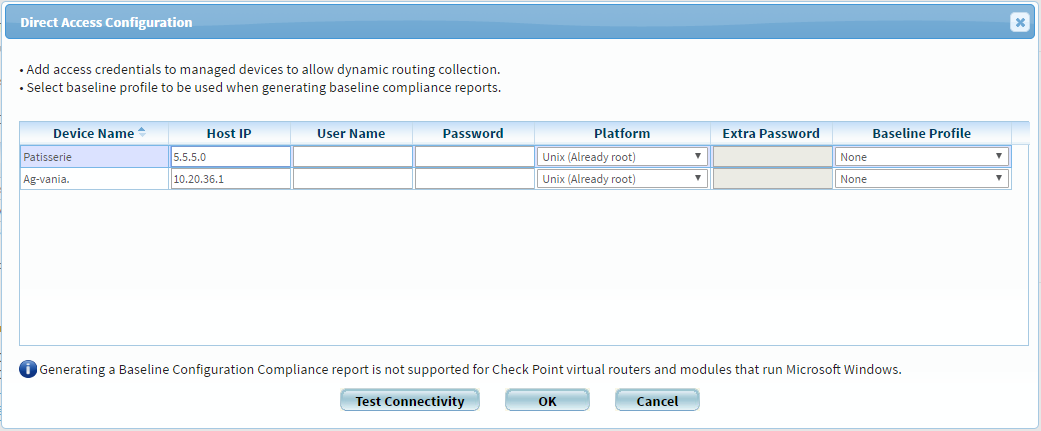Image resolution: width=1041 pixels, height=431 pixels.
Task: Confirm with the OK button
Action: (546, 401)
